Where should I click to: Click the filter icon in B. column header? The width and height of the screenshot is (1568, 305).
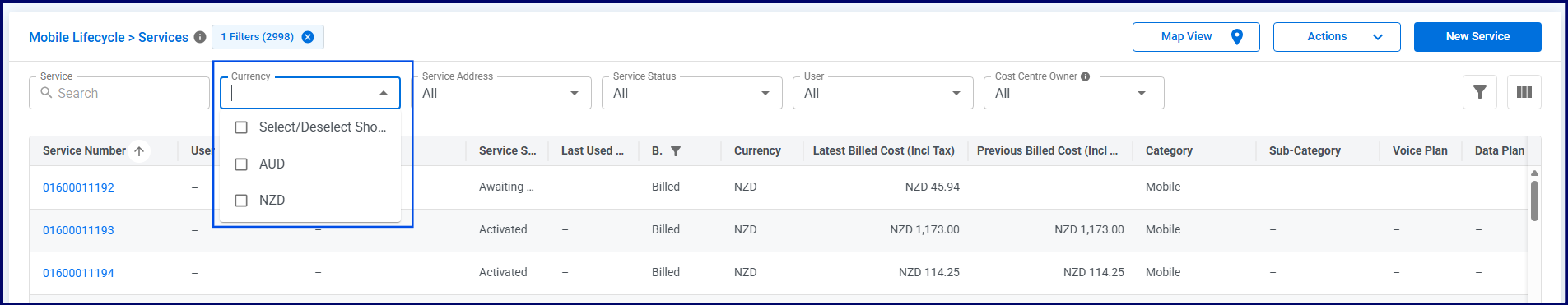click(x=676, y=151)
